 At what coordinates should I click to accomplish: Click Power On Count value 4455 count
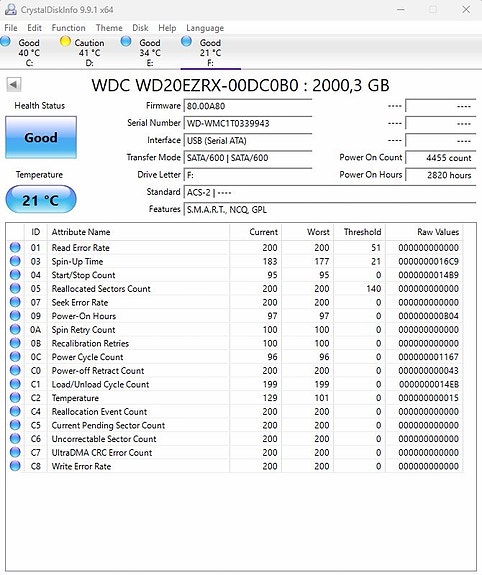441,158
